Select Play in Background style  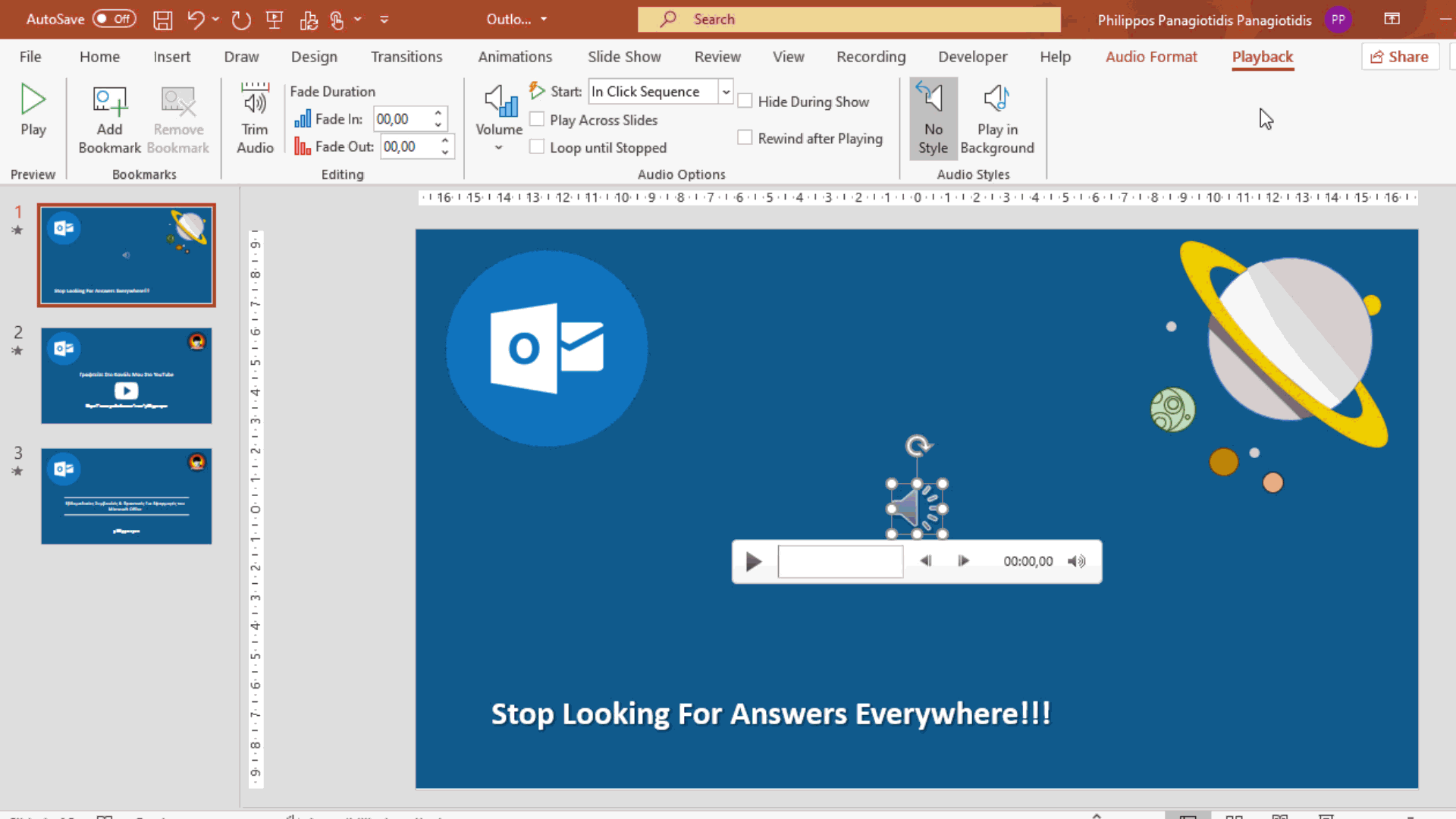point(996,118)
